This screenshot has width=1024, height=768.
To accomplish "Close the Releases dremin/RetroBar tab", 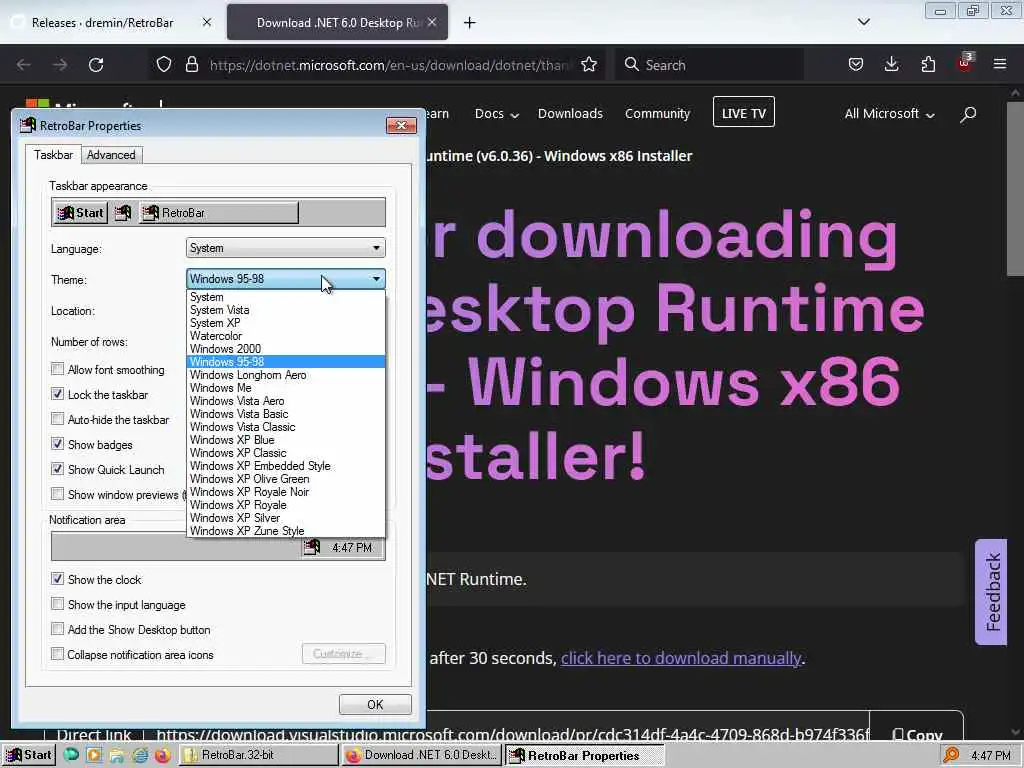I will pyautogui.click(x=207, y=22).
